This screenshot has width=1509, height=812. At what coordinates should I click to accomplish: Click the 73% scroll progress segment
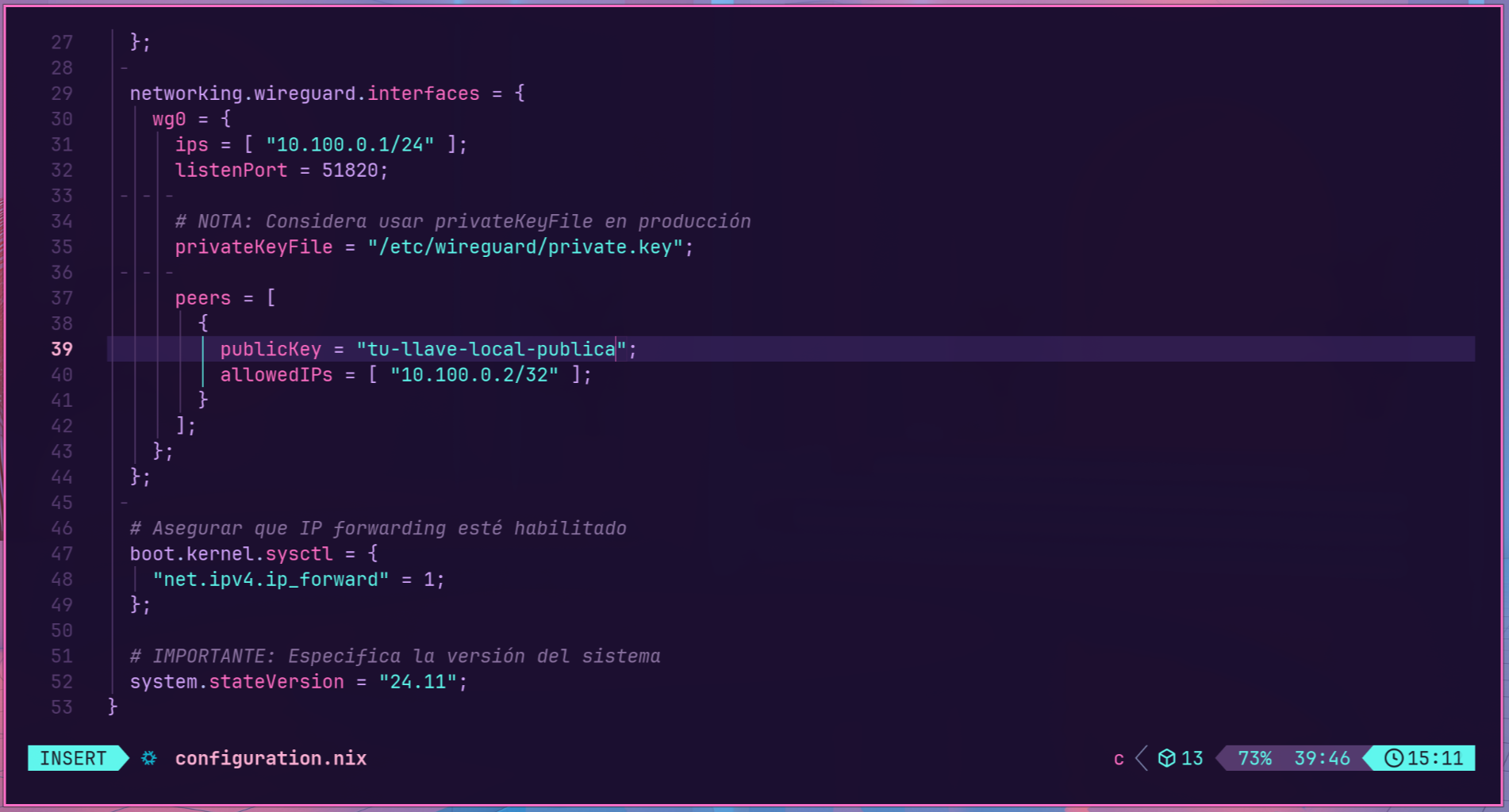pyautogui.click(x=1254, y=758)
